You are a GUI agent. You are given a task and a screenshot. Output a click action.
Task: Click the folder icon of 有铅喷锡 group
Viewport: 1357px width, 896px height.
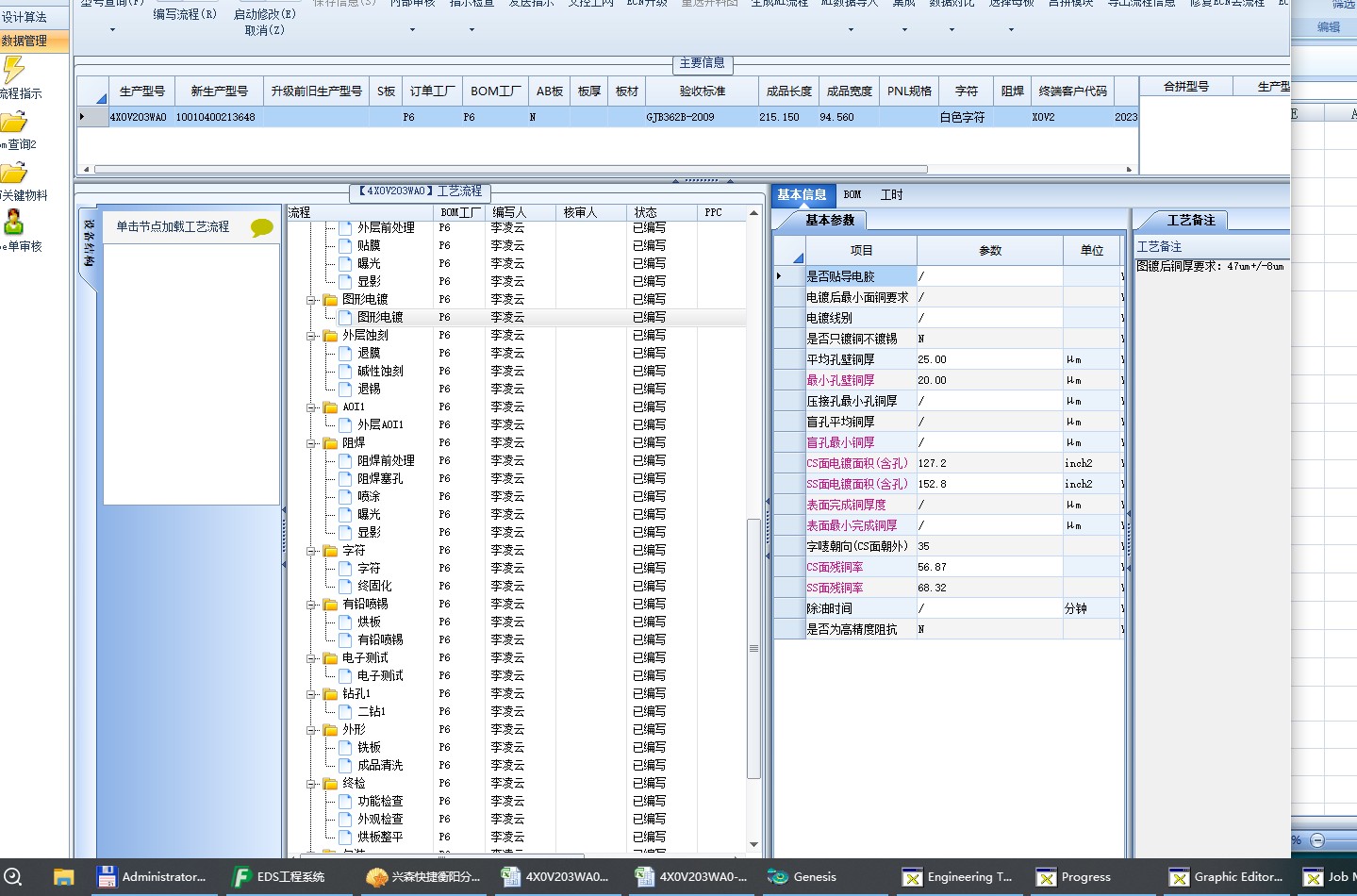(330, 604)
